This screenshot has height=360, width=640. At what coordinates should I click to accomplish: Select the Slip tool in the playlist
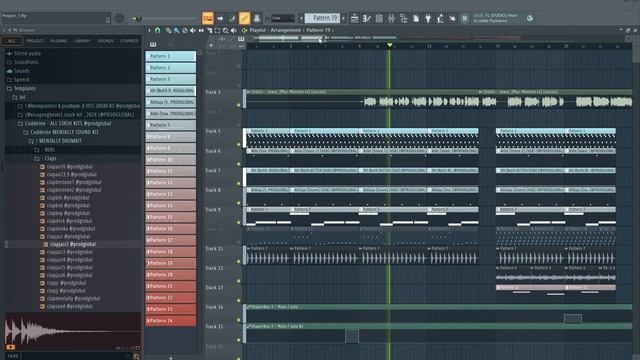point(201,30)
